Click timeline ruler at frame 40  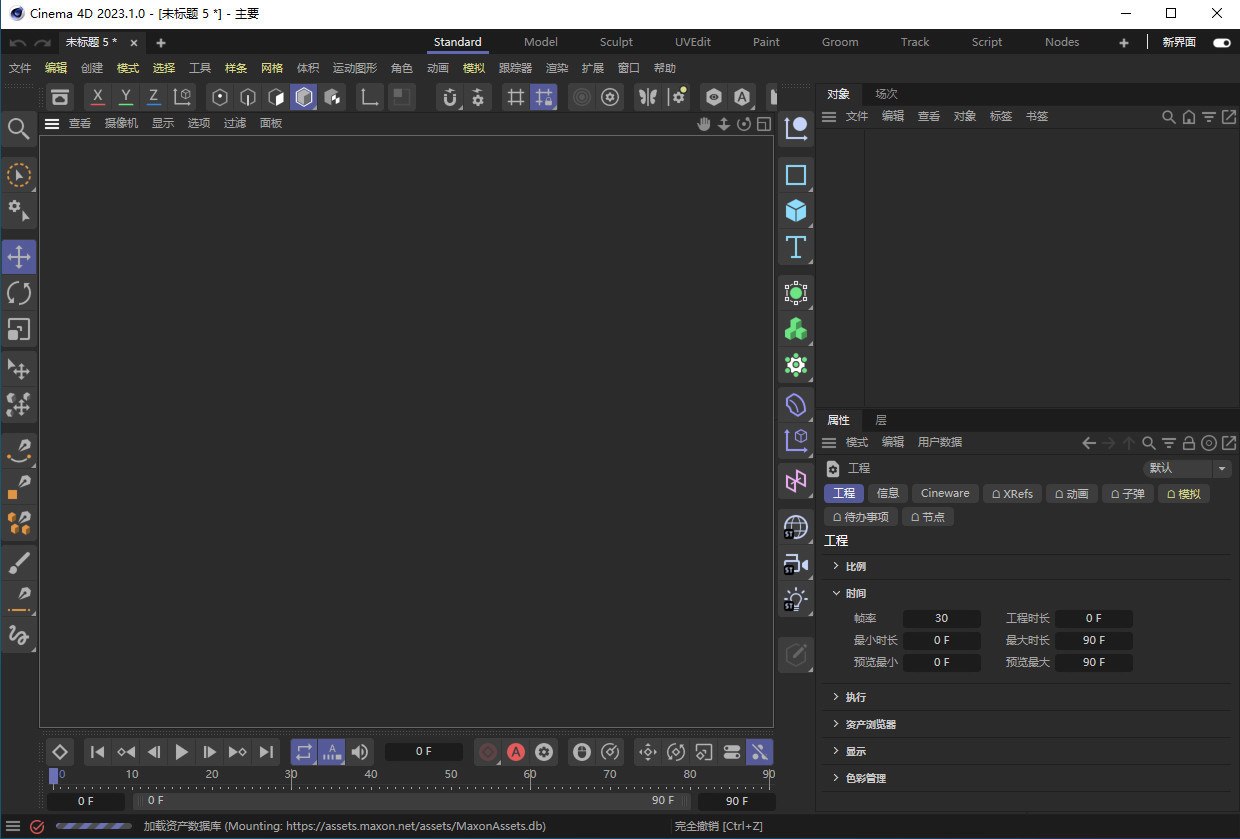click(x=371, y=777)
